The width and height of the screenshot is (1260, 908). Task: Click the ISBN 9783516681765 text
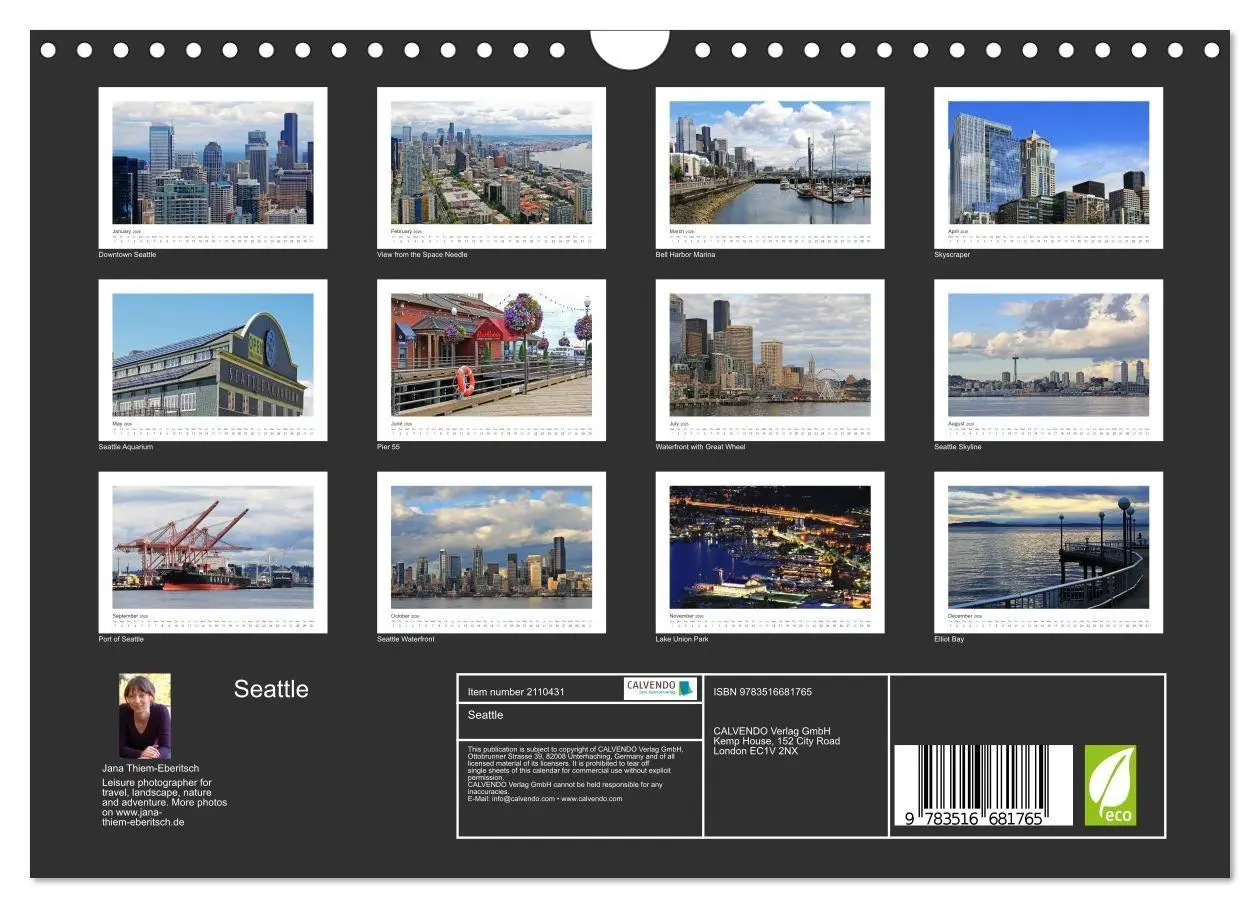coord(763,692)
